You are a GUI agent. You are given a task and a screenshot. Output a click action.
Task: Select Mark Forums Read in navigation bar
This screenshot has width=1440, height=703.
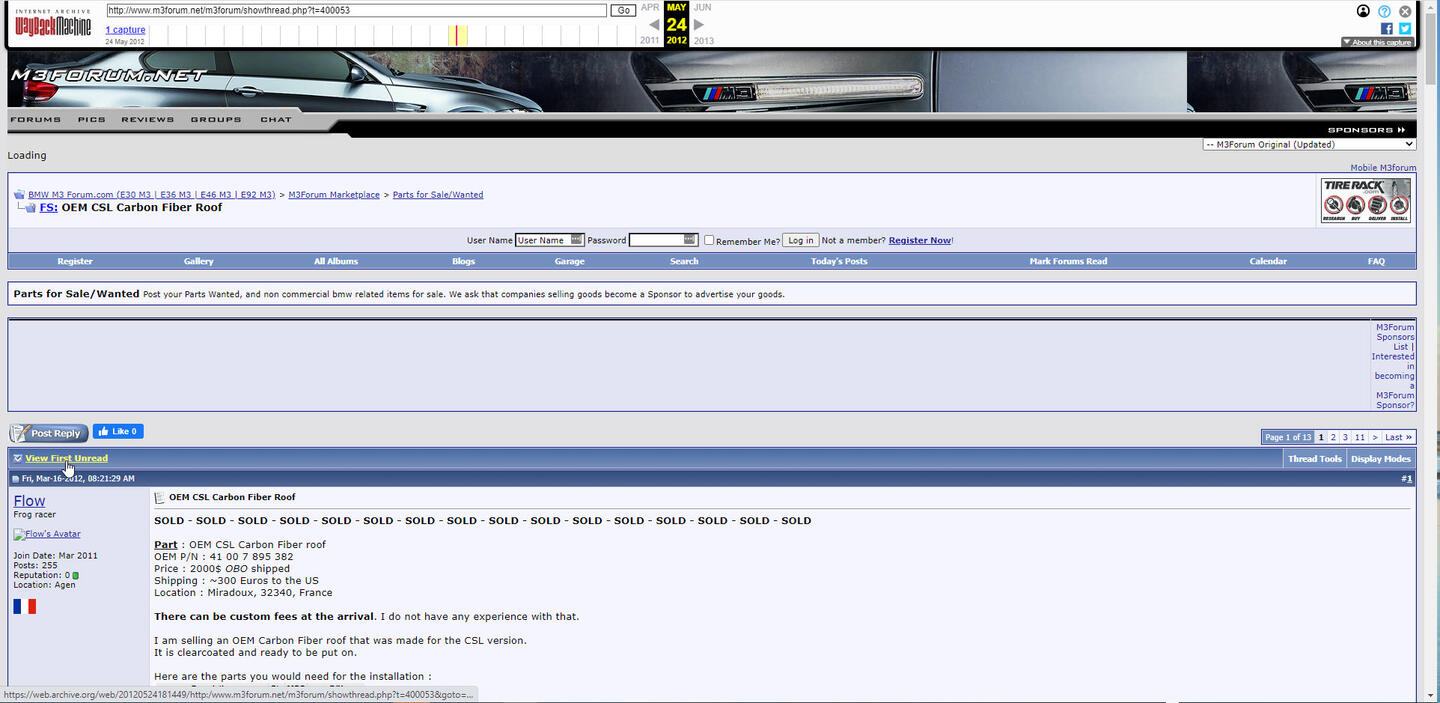(x=1068, y=261)
